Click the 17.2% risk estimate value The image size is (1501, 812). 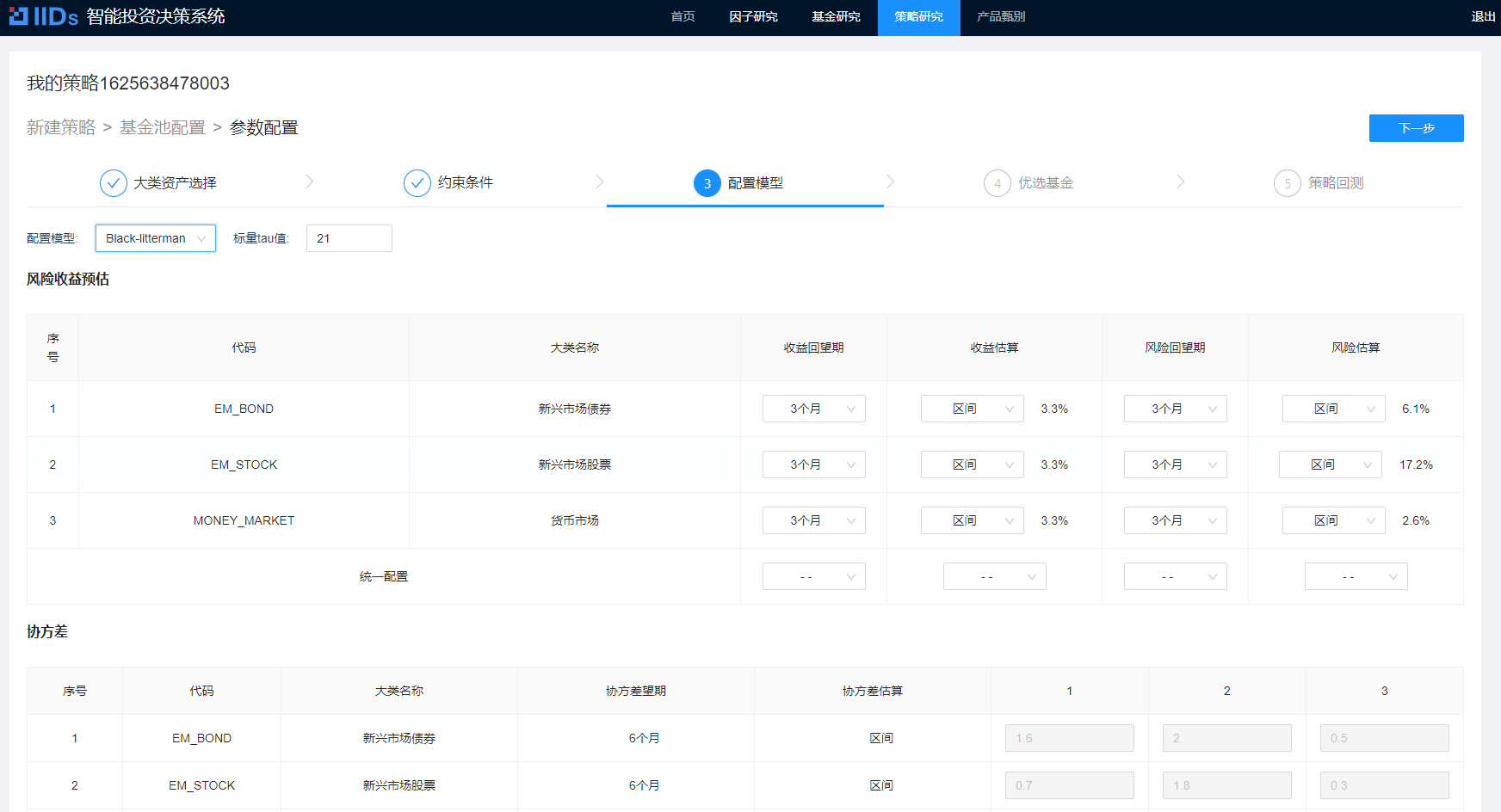(1416, 464)
